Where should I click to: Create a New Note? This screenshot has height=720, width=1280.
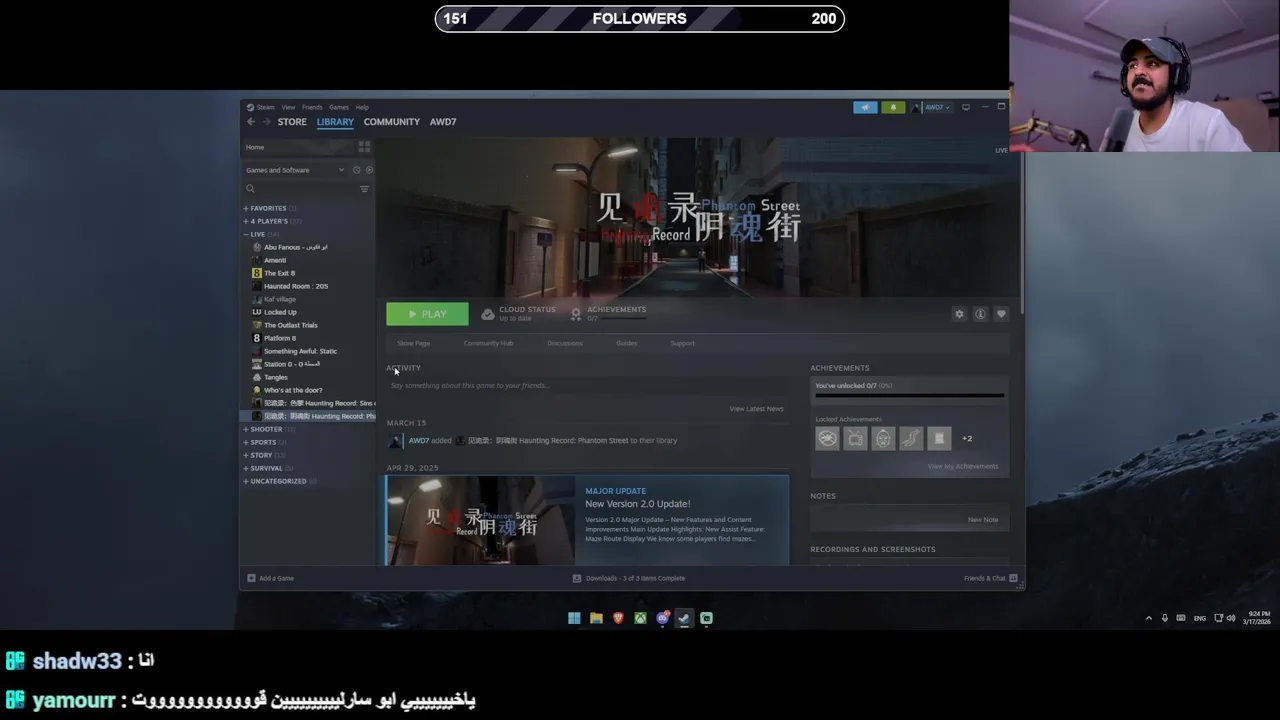coord(983,520)
